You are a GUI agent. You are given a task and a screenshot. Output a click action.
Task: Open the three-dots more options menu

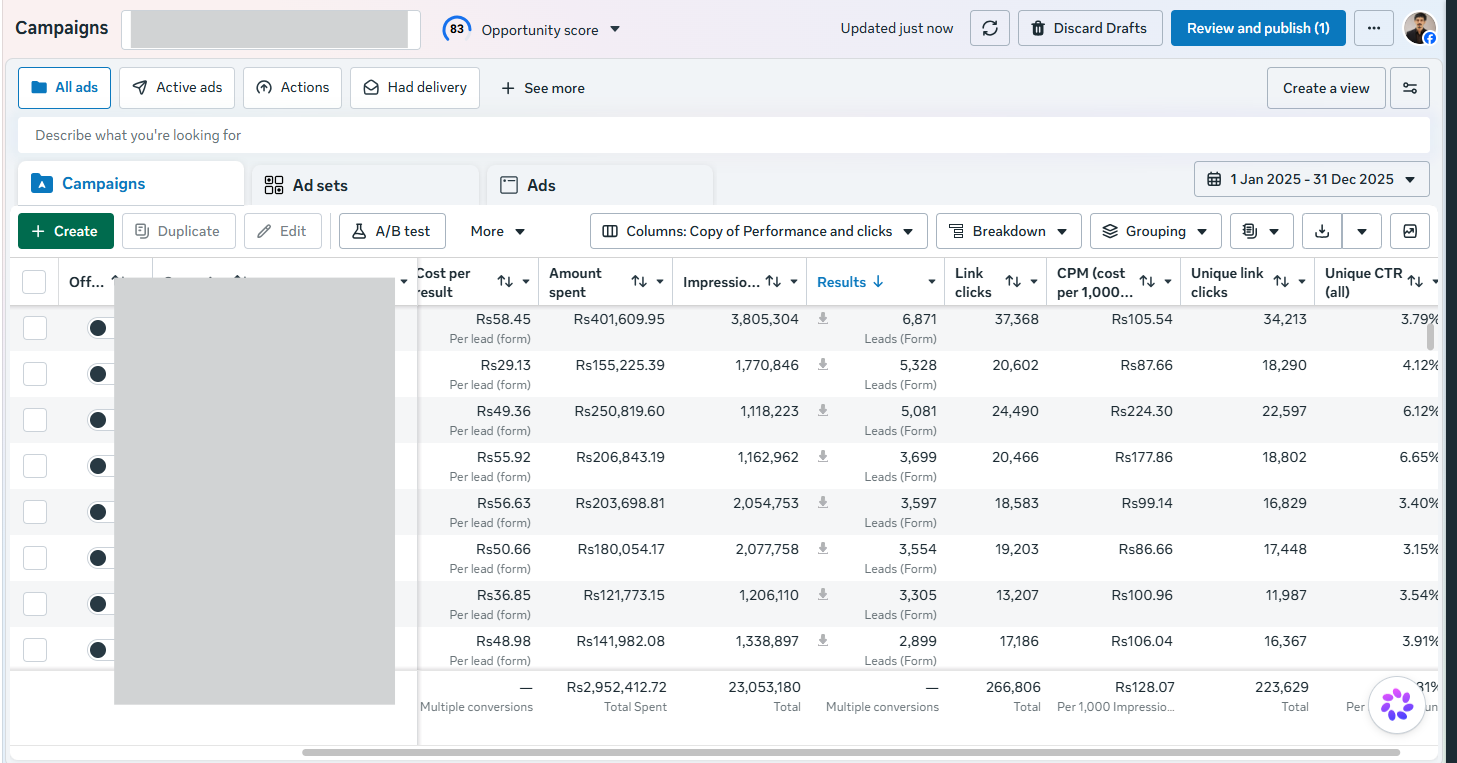pos(1374,28)
